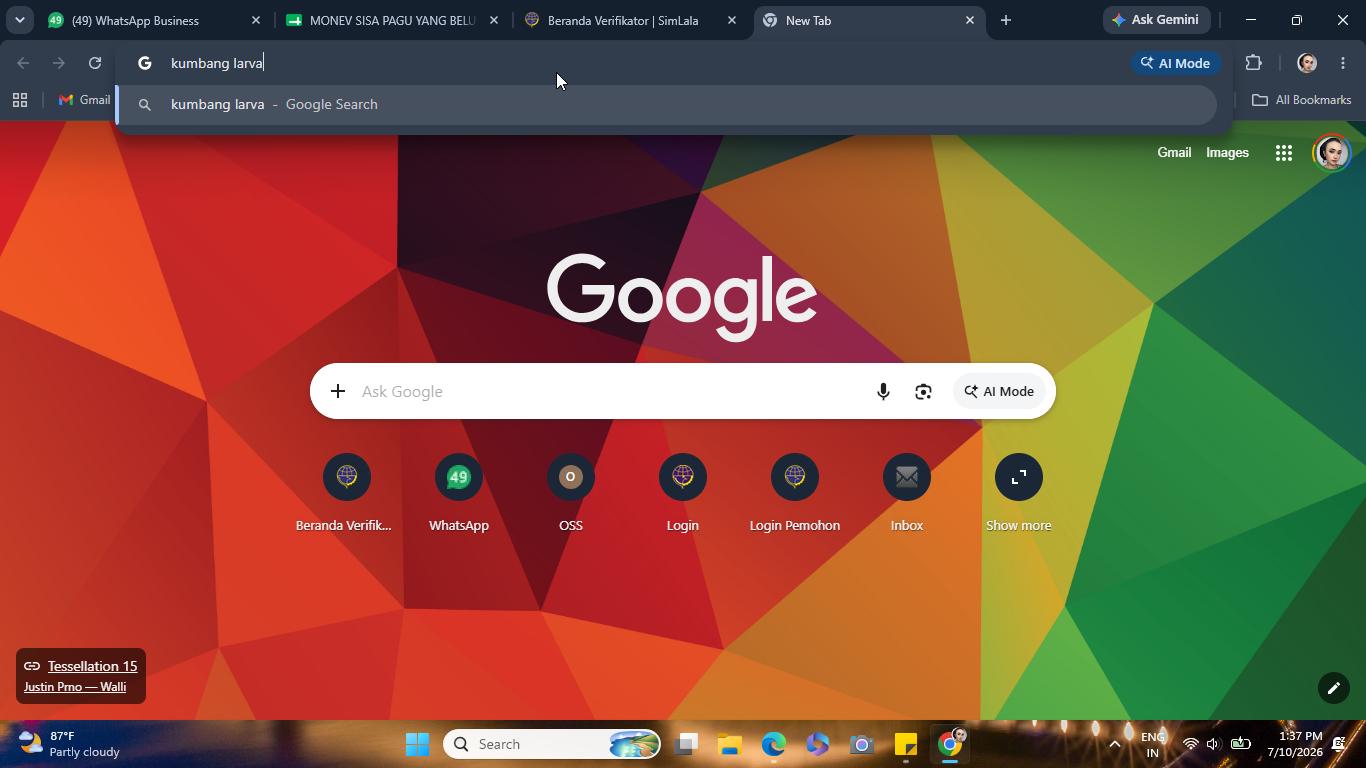Open AI Mode from the address bar

pos(1175,63)
